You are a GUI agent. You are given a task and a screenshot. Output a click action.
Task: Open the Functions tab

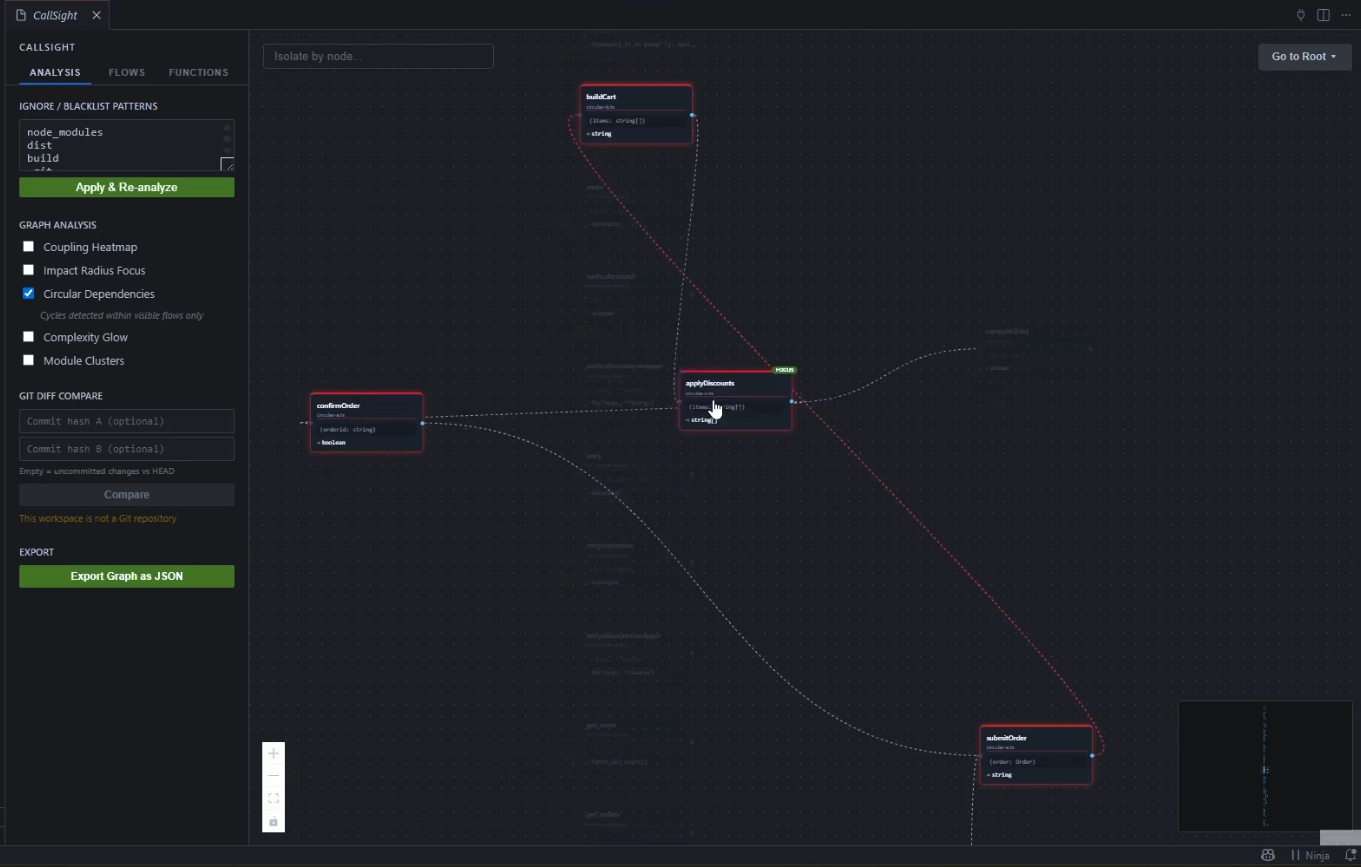(x=199, y=72)
